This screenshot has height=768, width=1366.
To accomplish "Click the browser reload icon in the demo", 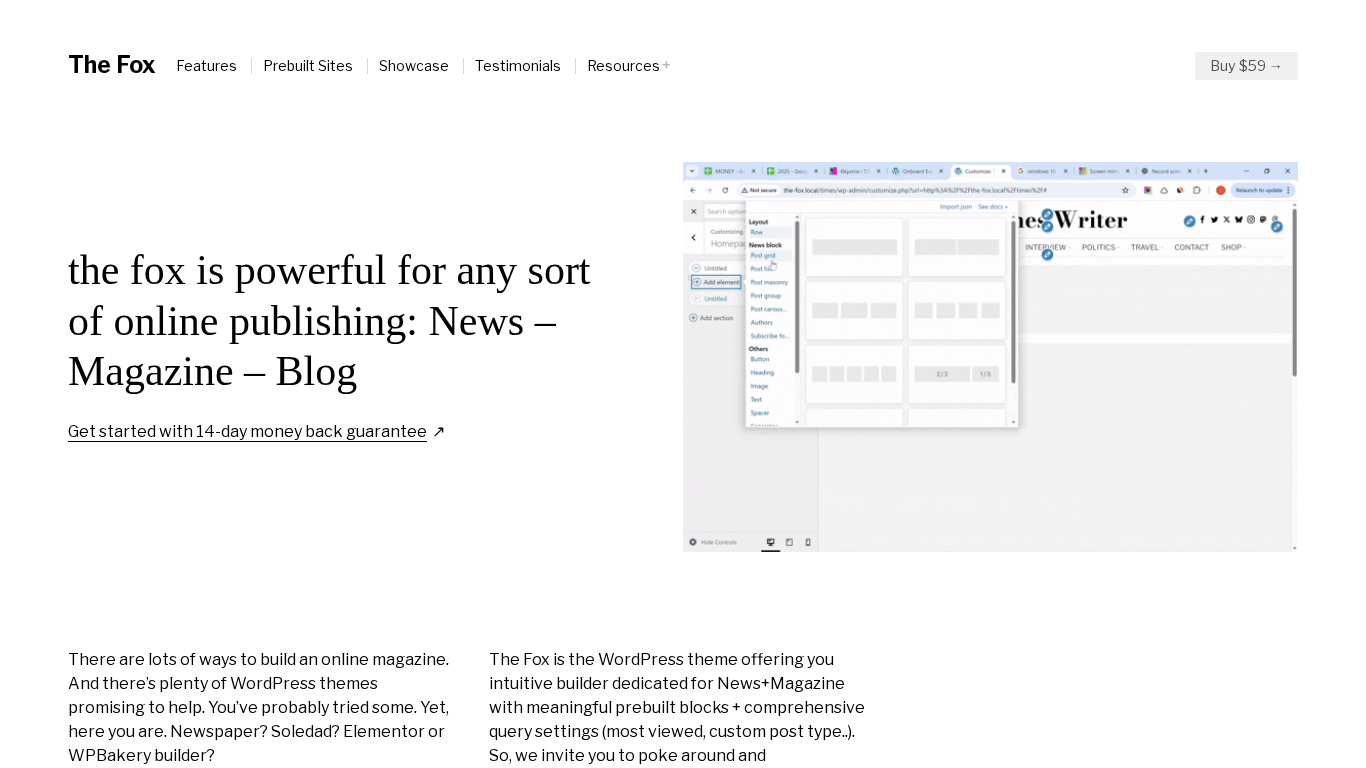I will (x=725, y=190).
